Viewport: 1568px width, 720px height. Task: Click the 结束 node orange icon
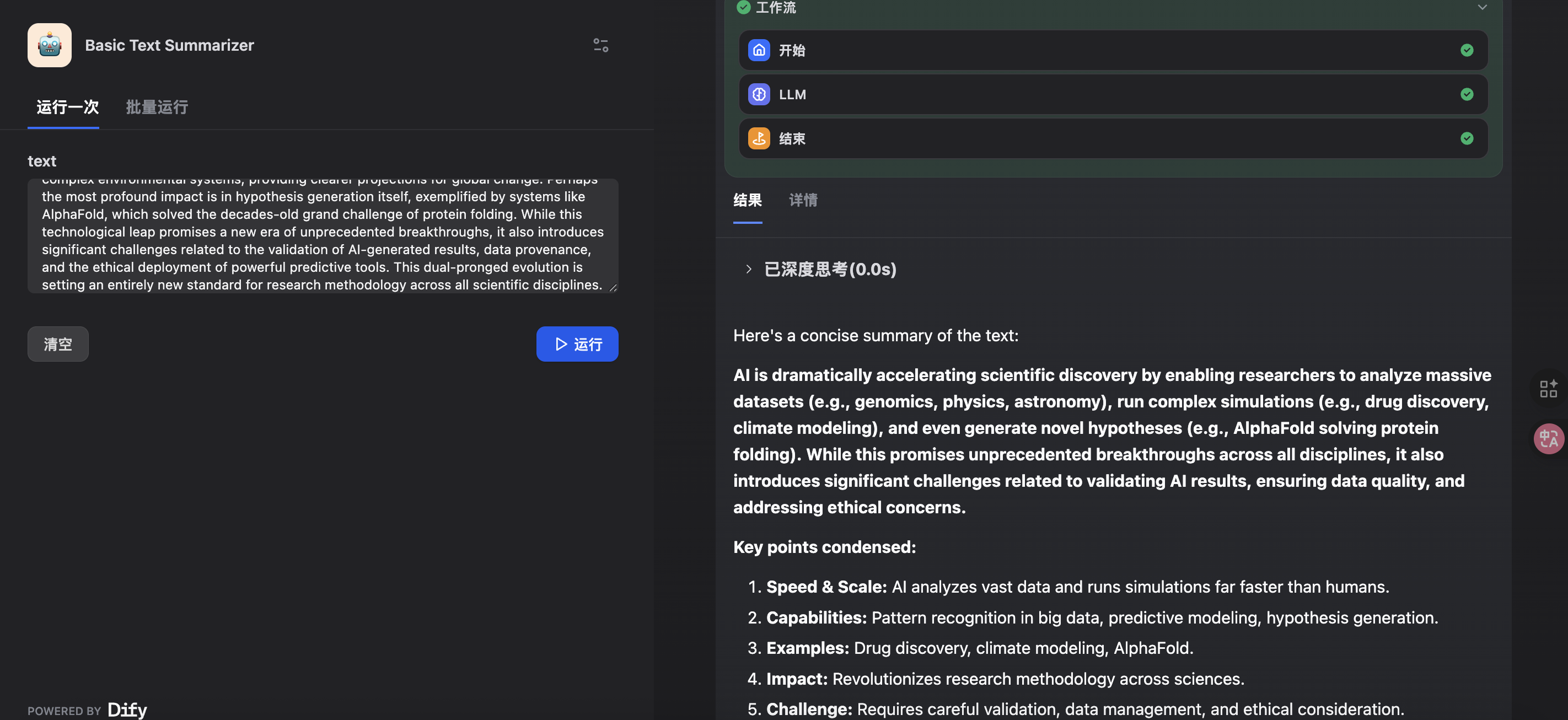tap(759, 138)
